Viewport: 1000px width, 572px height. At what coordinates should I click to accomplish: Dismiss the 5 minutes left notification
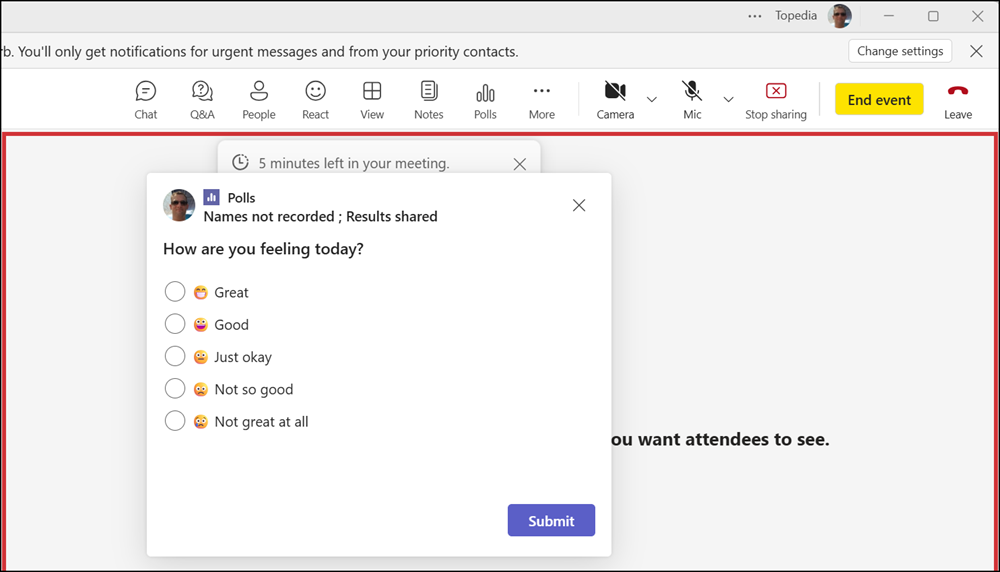tap(519, 164)
